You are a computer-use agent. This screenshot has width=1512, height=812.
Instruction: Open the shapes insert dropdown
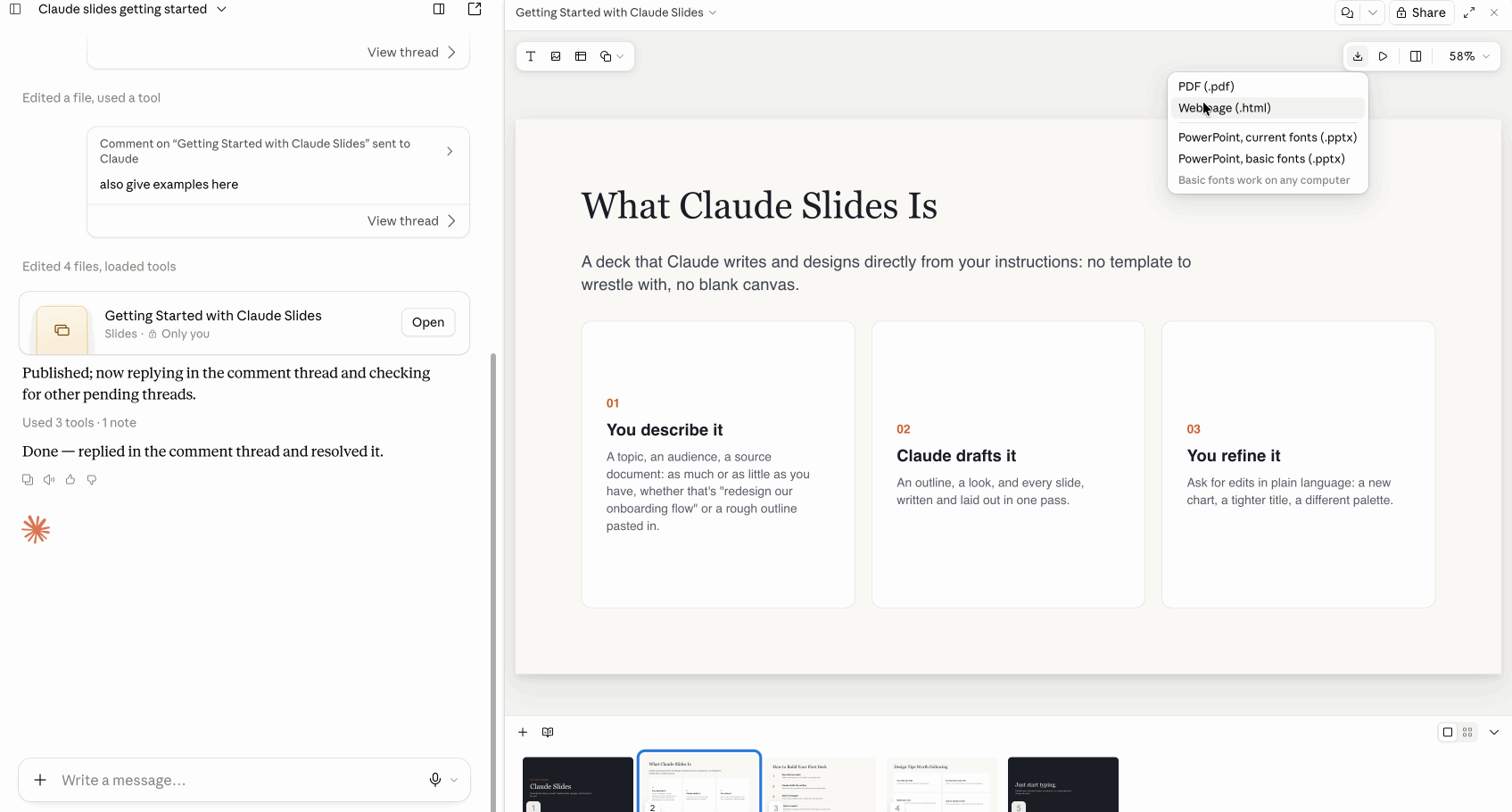[x=611, y=56]
